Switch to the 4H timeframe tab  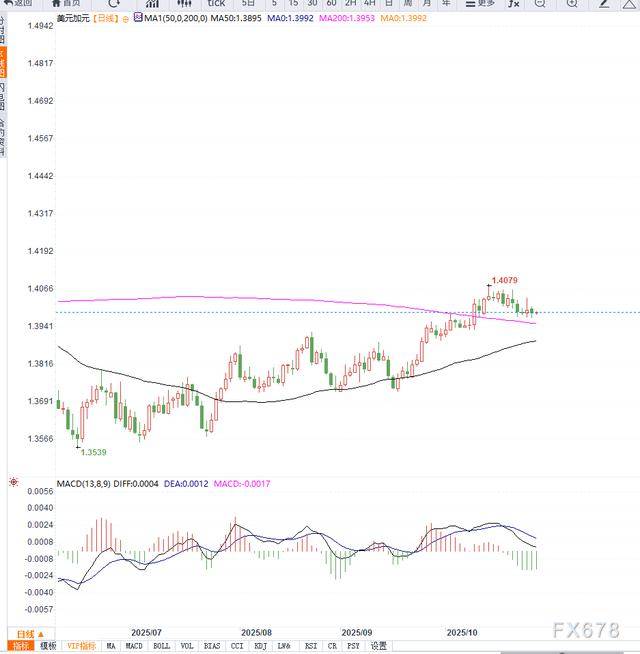(369, 3)
